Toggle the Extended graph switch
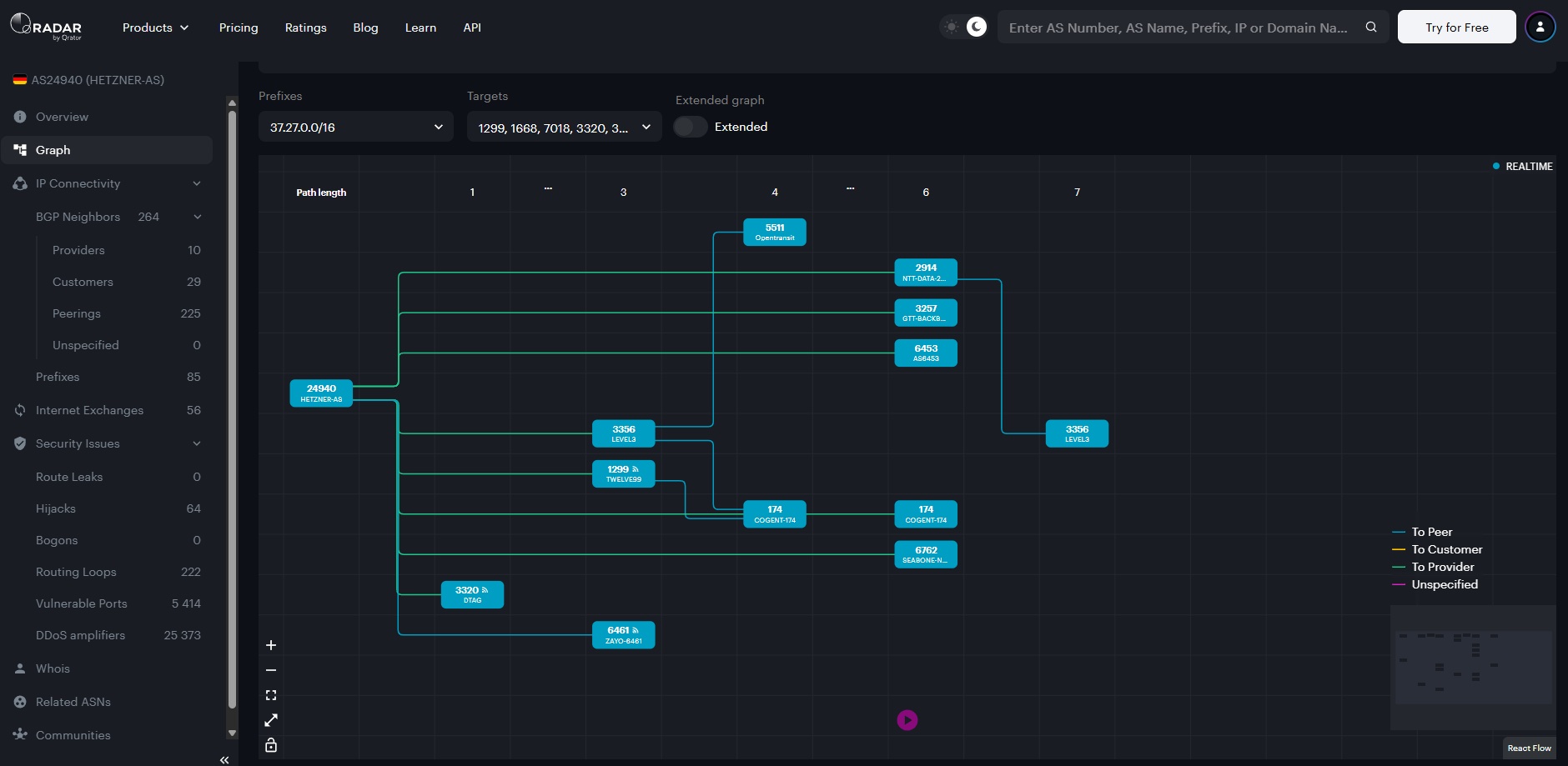 click(691, 127)
